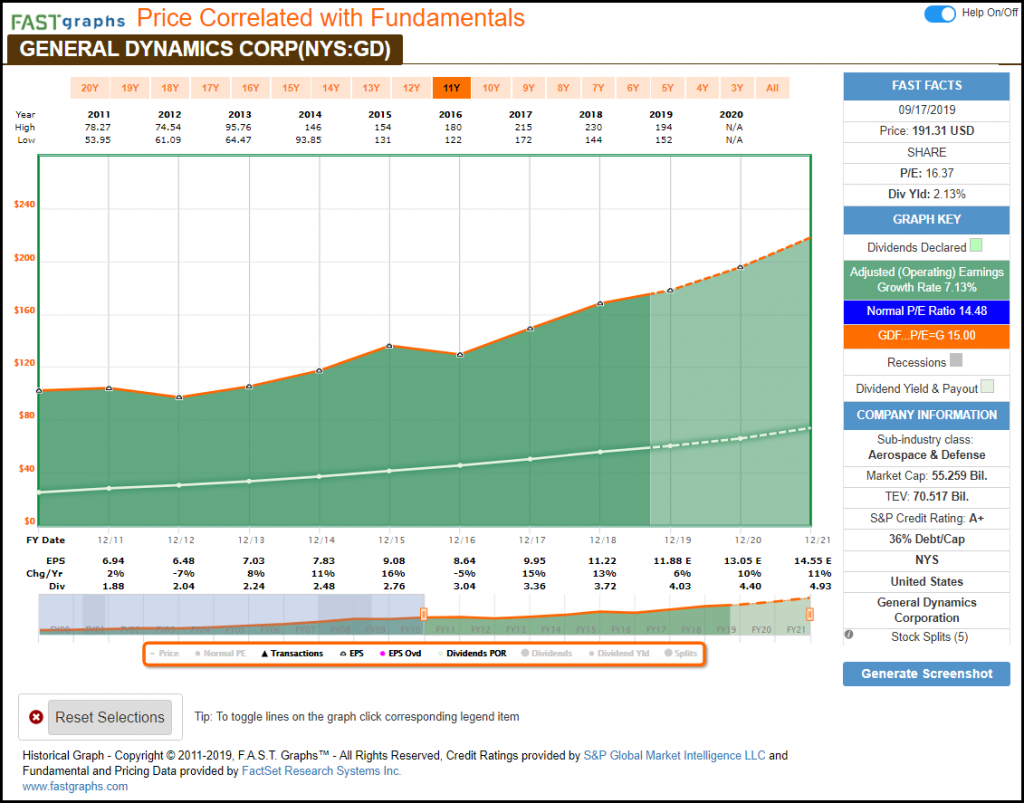Toggle the Dividend Yld legend item
Image resolution: width=1024 pixels, height=803 pixels.
(x=618, y=653)
